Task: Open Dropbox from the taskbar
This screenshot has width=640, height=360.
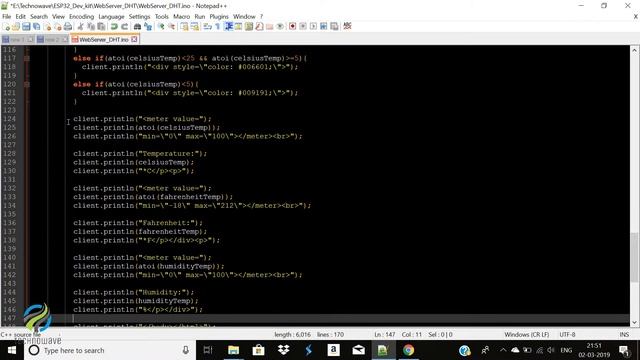Action: [283, 350]
